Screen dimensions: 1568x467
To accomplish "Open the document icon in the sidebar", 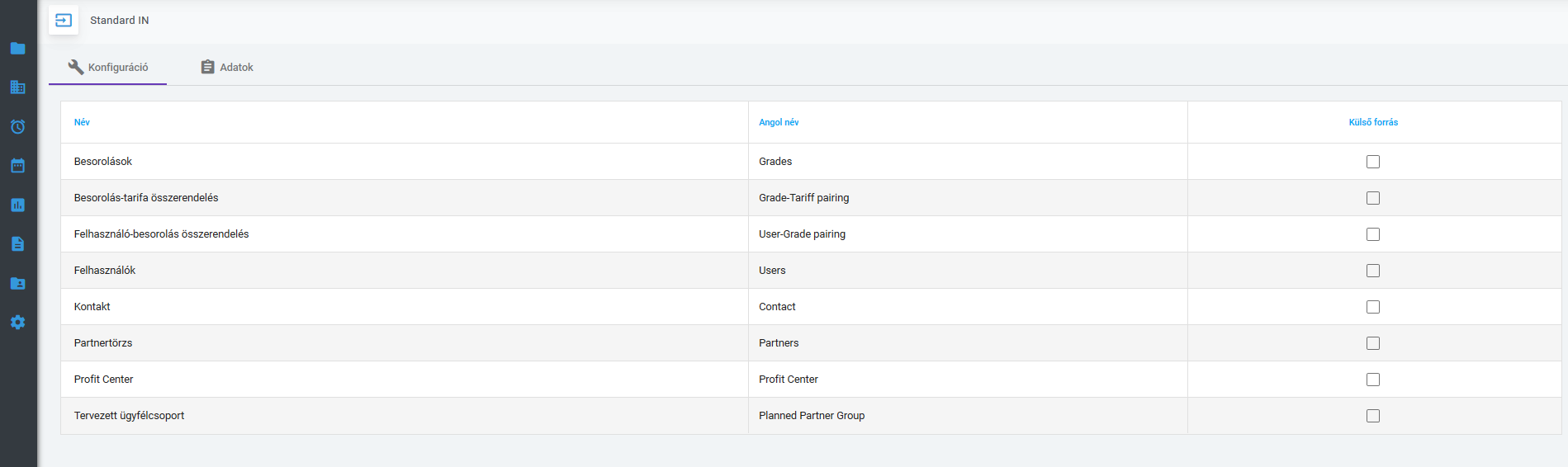I will tap(17, 243).
